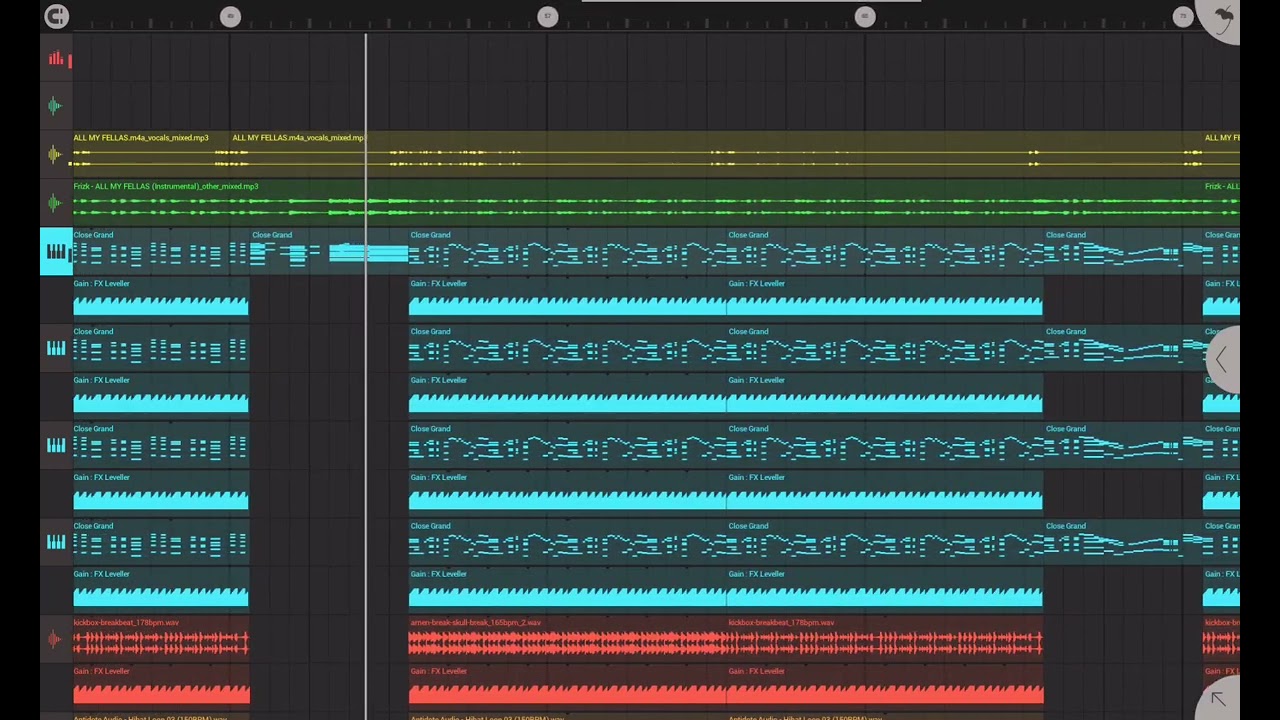Select kickbox-breakbeat_178bpm.wav clip starting at bar 65

click(885, 638)
